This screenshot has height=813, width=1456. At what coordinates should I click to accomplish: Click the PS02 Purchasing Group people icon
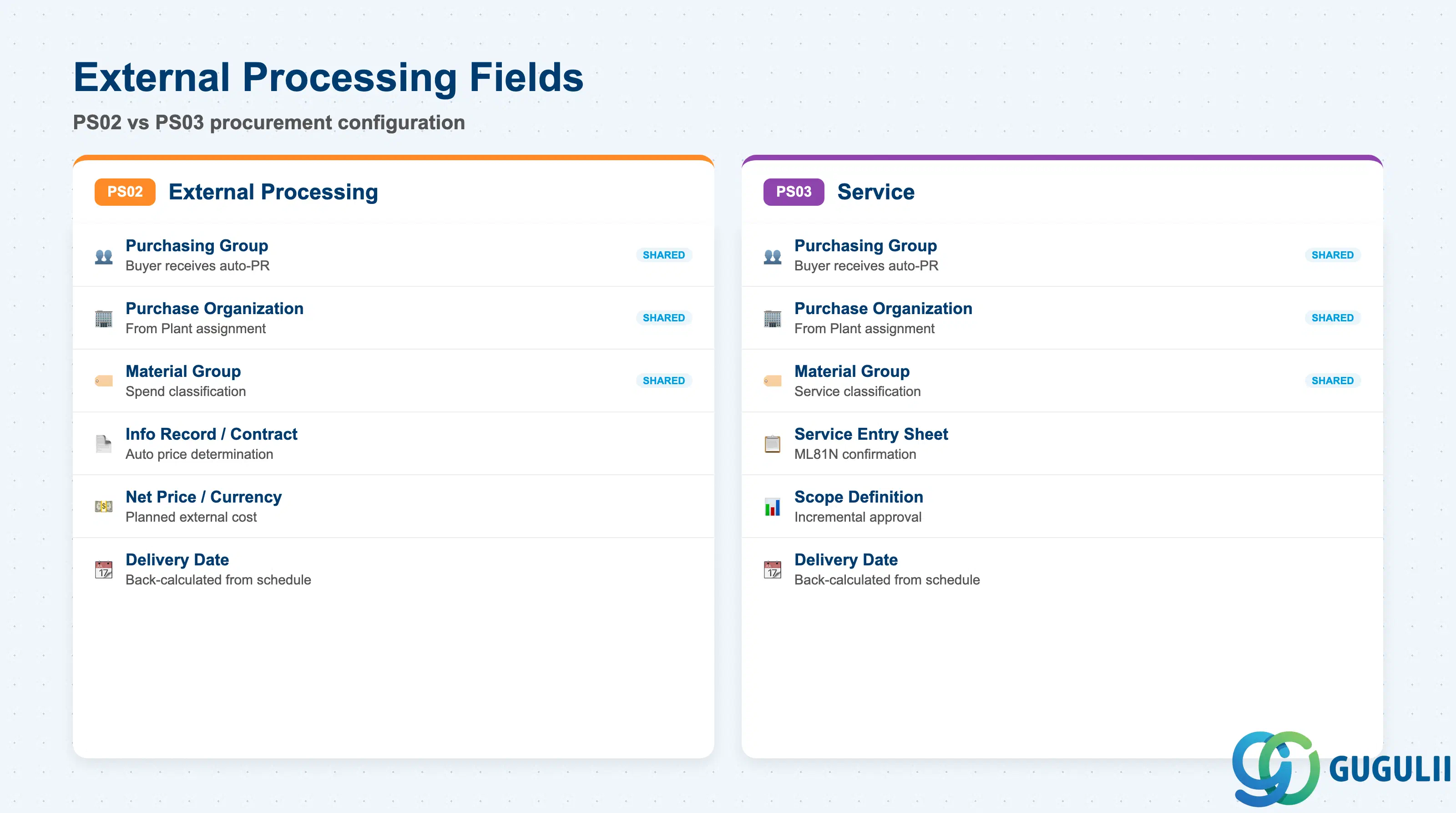point(103,256)
